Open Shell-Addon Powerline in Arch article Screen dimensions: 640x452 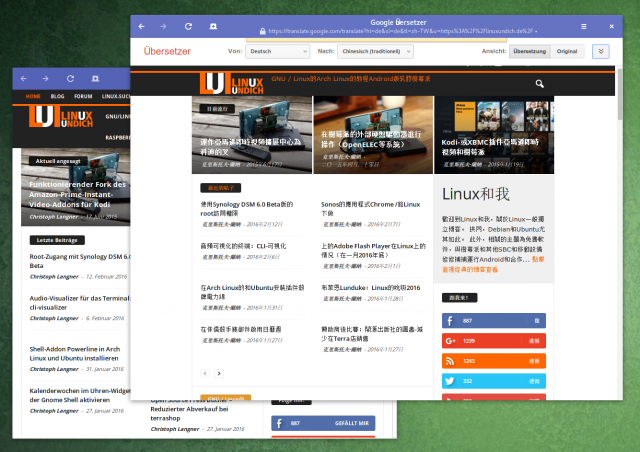pyautogui.click(x=75, y=354)
